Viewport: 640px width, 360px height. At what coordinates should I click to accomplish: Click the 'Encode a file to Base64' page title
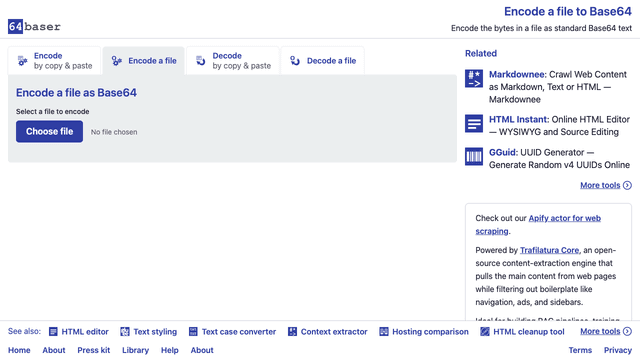point(568,11)
